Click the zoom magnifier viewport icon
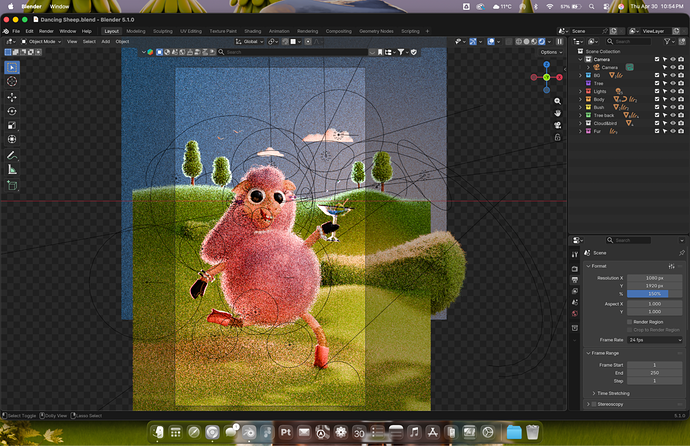The width and height of the screenshot is (690, 446). (558, 101)
